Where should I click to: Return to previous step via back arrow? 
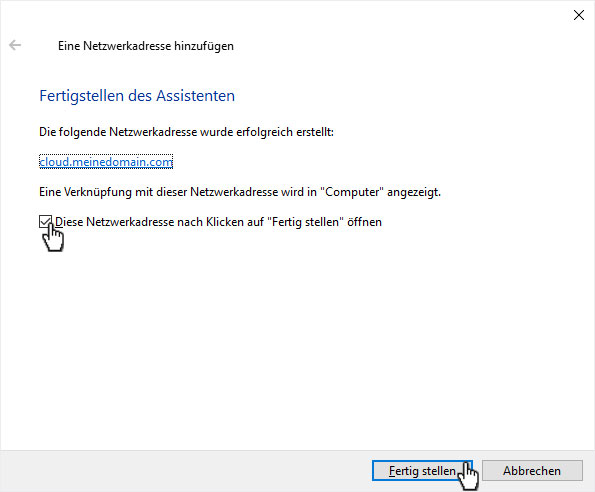tap(15, 45)
